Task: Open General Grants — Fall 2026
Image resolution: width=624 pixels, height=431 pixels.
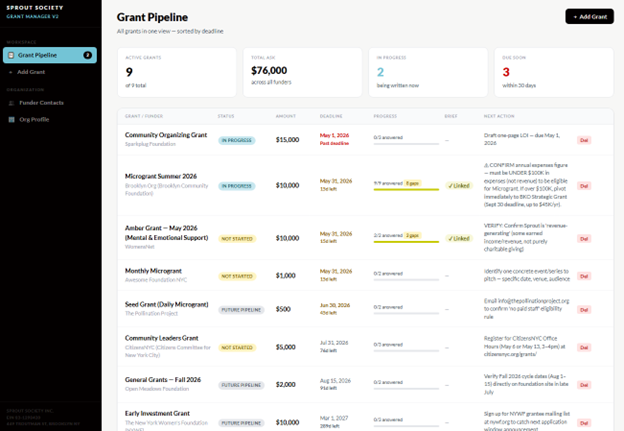Action: point(163,380)
